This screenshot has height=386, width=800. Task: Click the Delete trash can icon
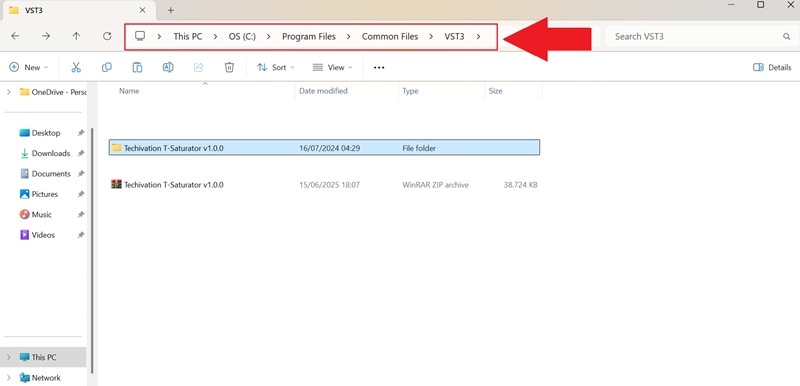(x=230, y=67)
